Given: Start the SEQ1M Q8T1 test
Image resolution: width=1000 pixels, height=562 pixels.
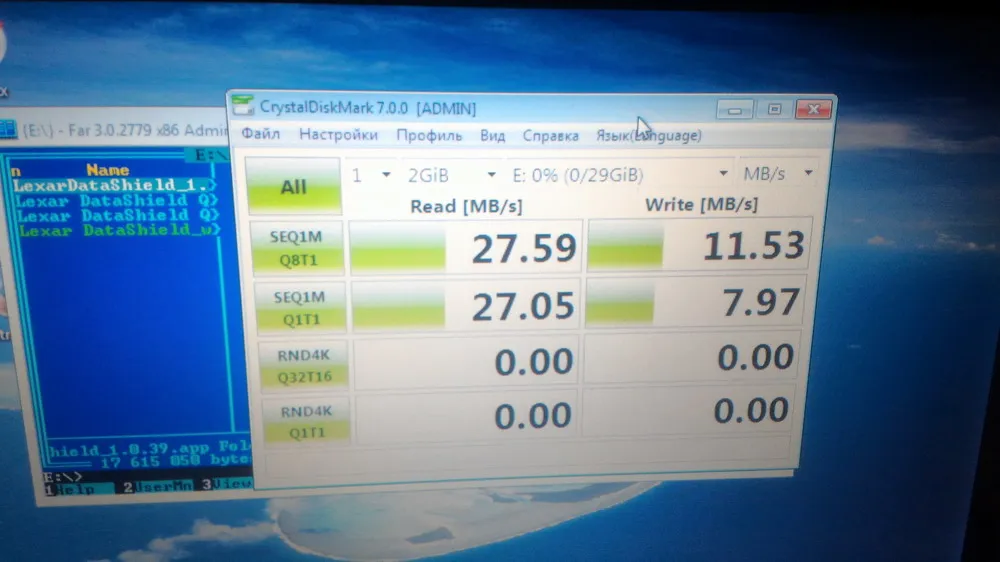Looking at the screenshot, I should coord(297,248).
